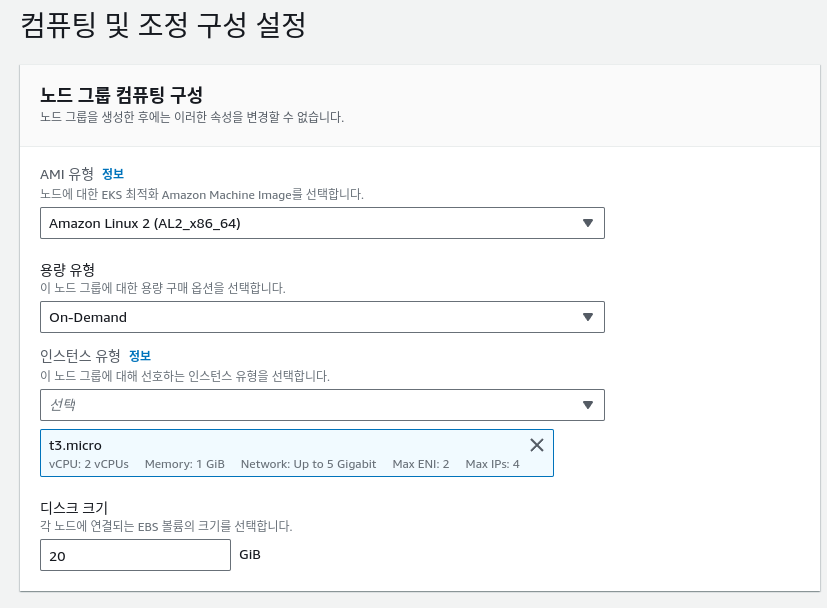Viewport: 827px width, 608px height.
Task: Open the instance type 선택 dropdown
Action: 322,405
